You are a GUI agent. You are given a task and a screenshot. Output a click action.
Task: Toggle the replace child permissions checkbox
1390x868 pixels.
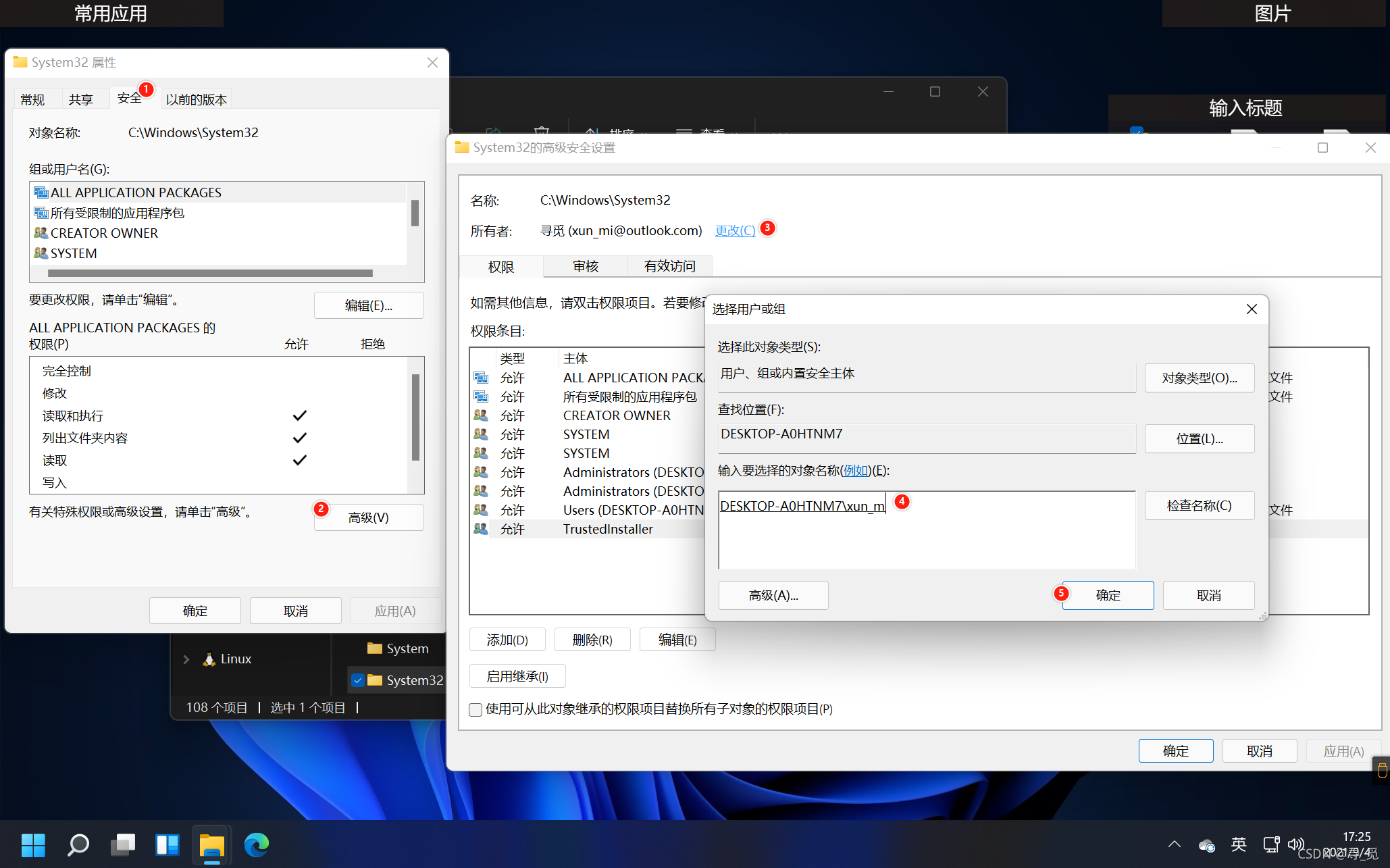coord(475,709)
